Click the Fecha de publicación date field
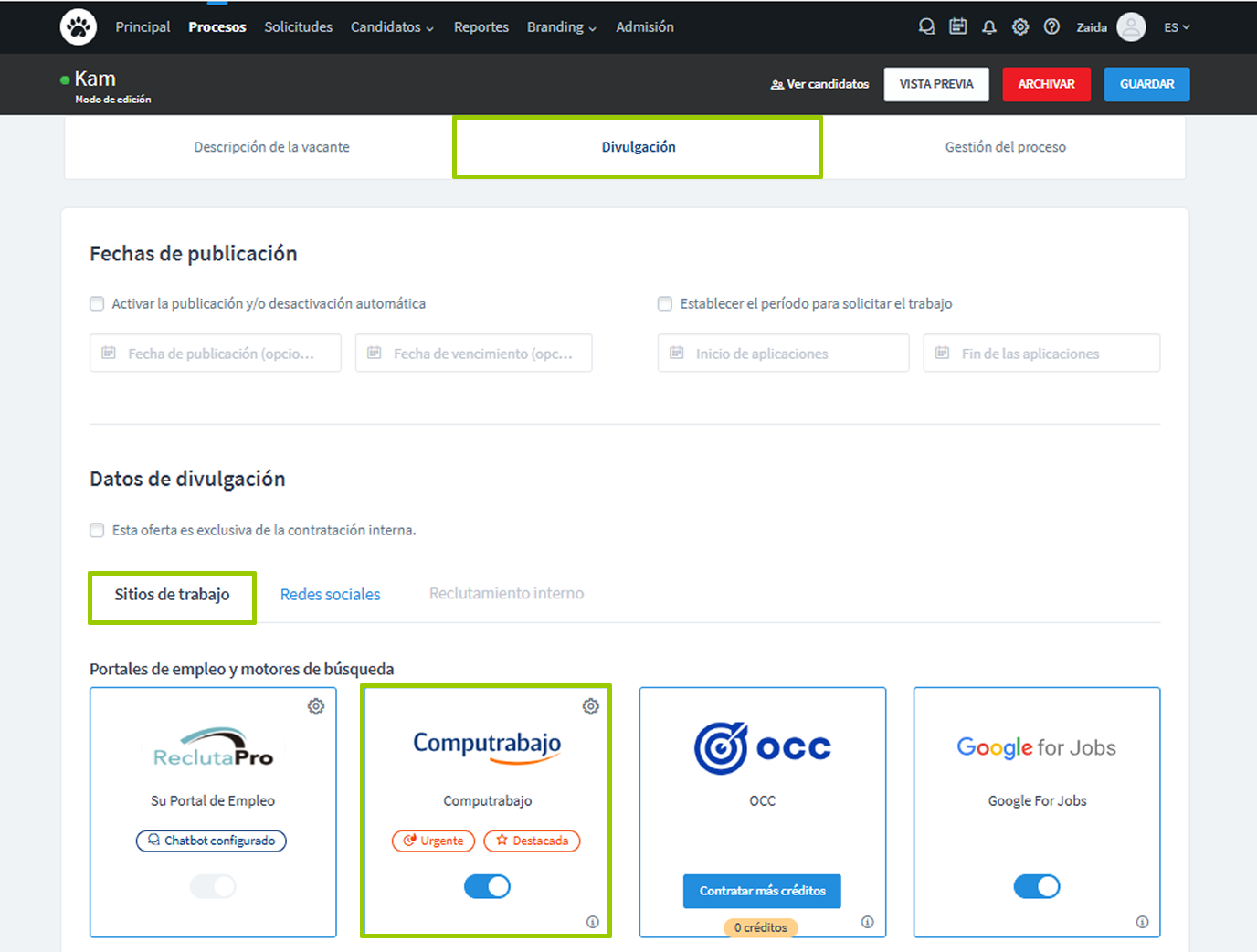The height and width of the screenshot is (952, 1257). coord(216,354)
